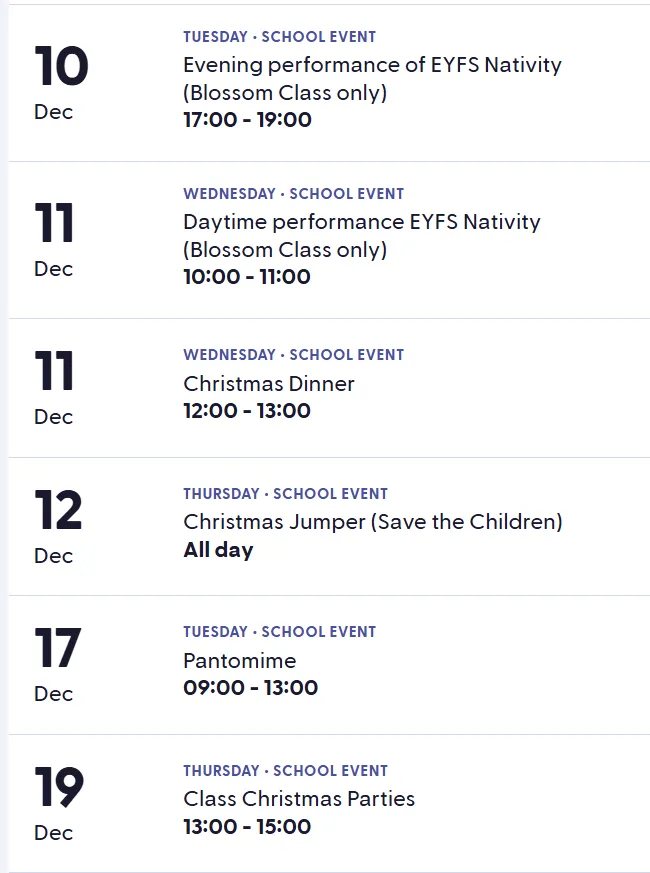Click the 13:00 - 15:00 time label

pos(247,827)
